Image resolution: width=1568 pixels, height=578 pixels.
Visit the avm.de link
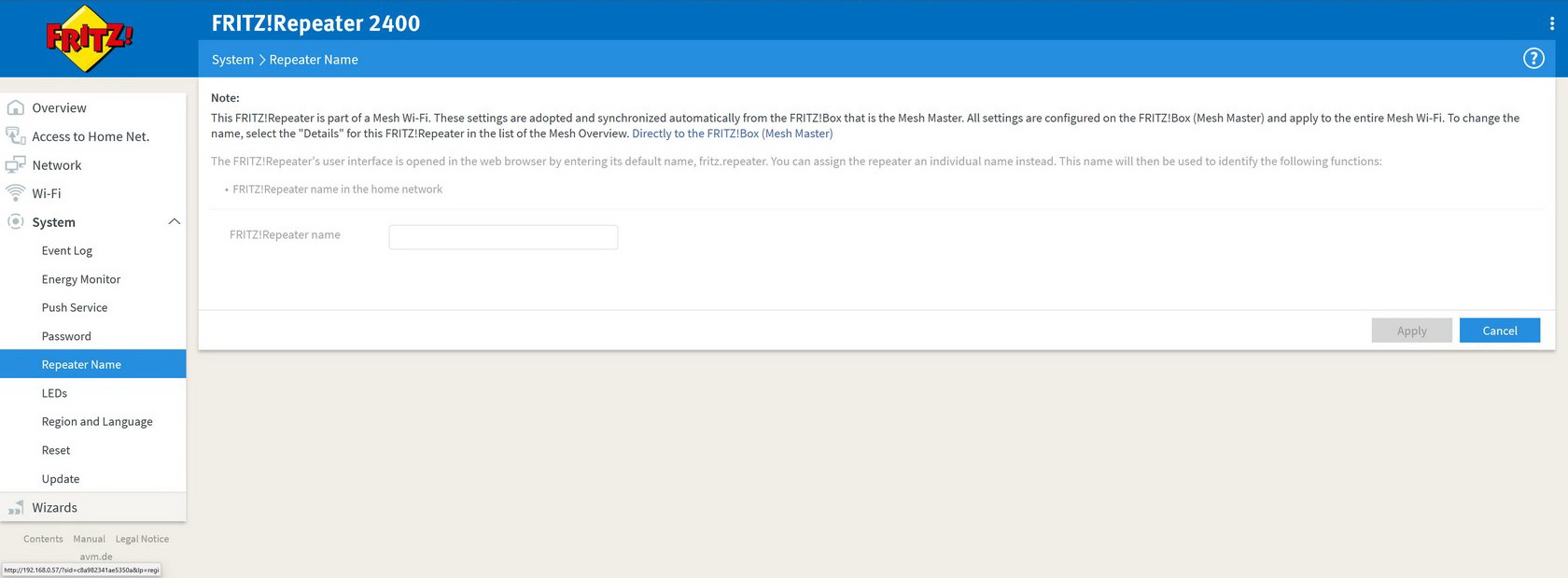[96, 557]
